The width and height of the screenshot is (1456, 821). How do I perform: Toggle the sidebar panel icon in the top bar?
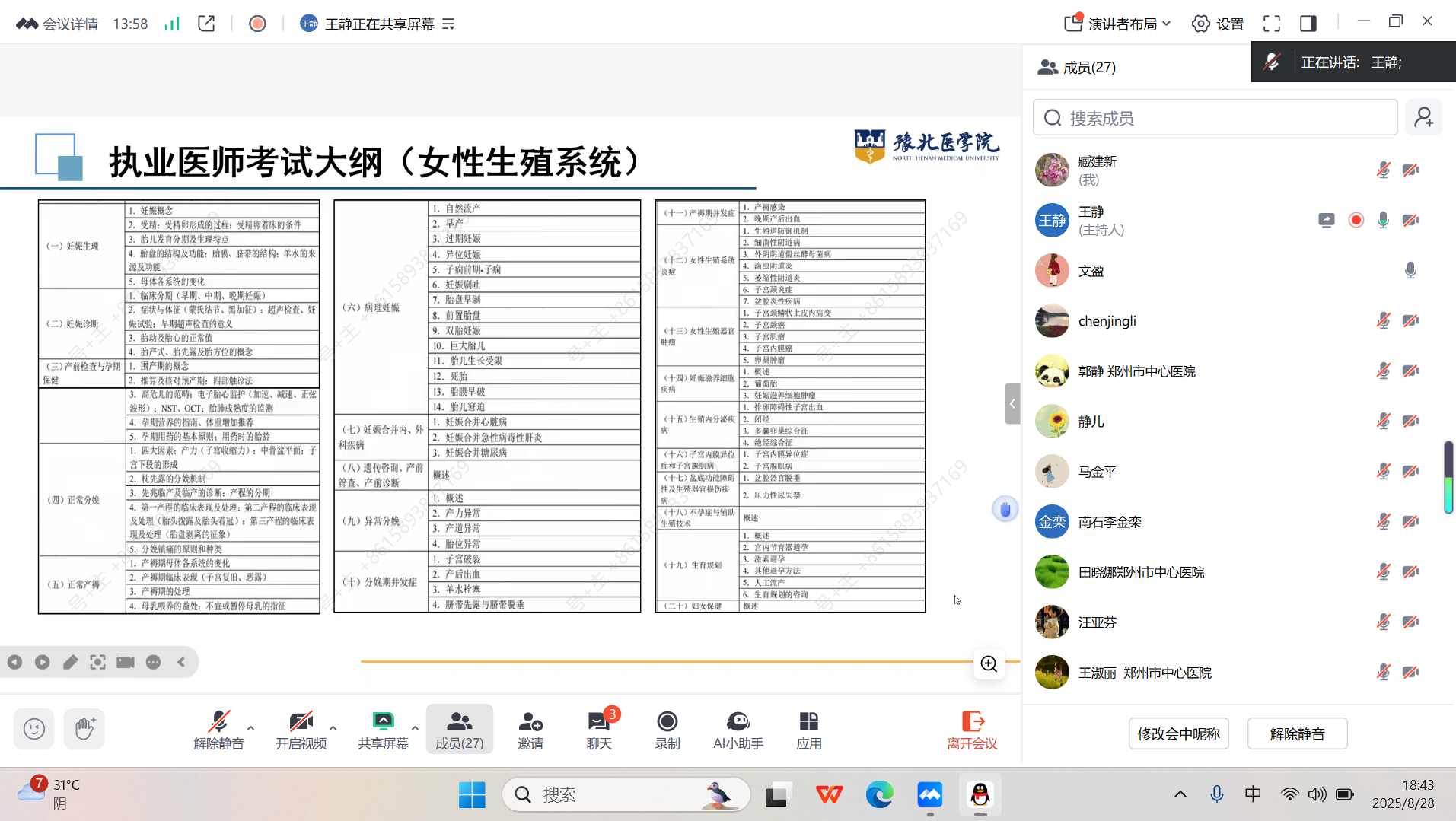1308,24
